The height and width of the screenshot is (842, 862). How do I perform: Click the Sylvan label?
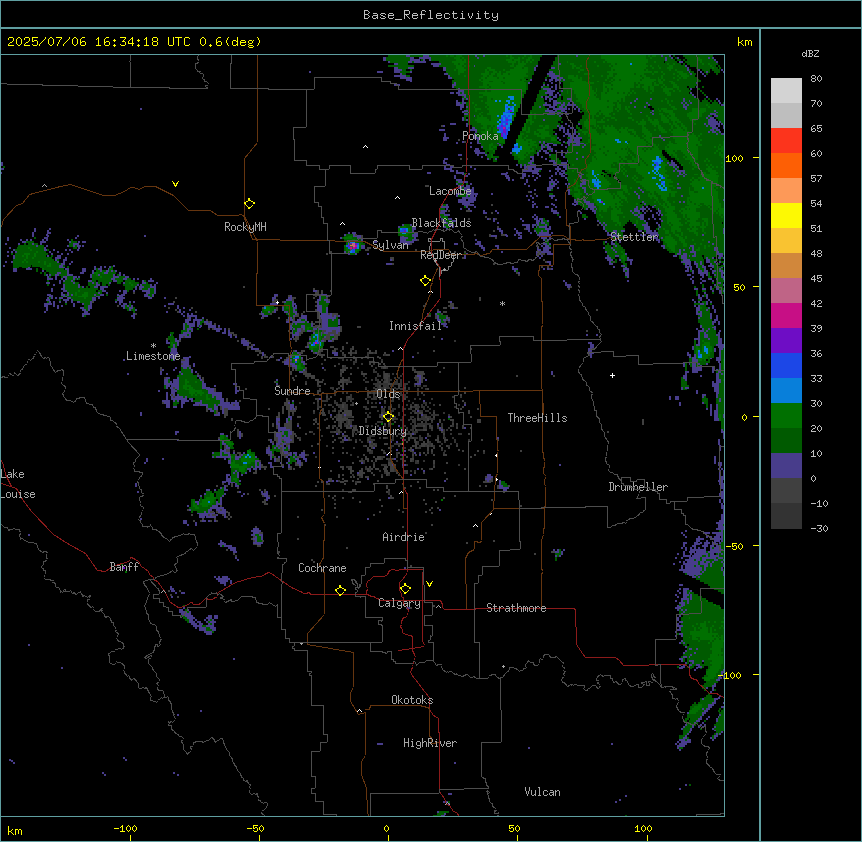click(x=390, y=245)
